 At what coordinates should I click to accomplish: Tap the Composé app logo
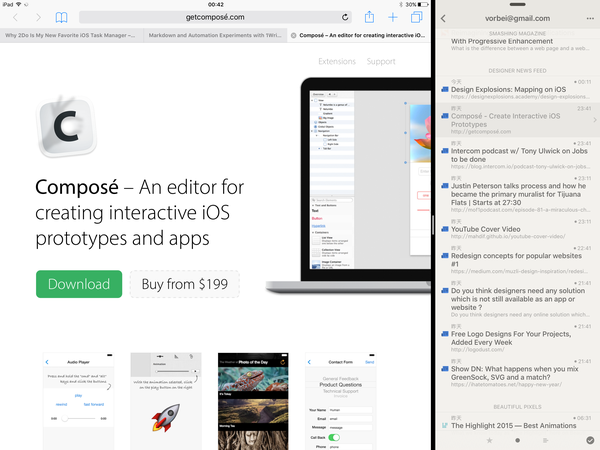pos(67,126)
